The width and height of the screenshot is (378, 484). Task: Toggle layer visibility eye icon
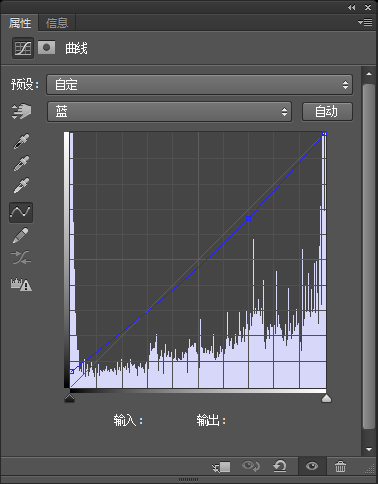(x=312, y=466)
